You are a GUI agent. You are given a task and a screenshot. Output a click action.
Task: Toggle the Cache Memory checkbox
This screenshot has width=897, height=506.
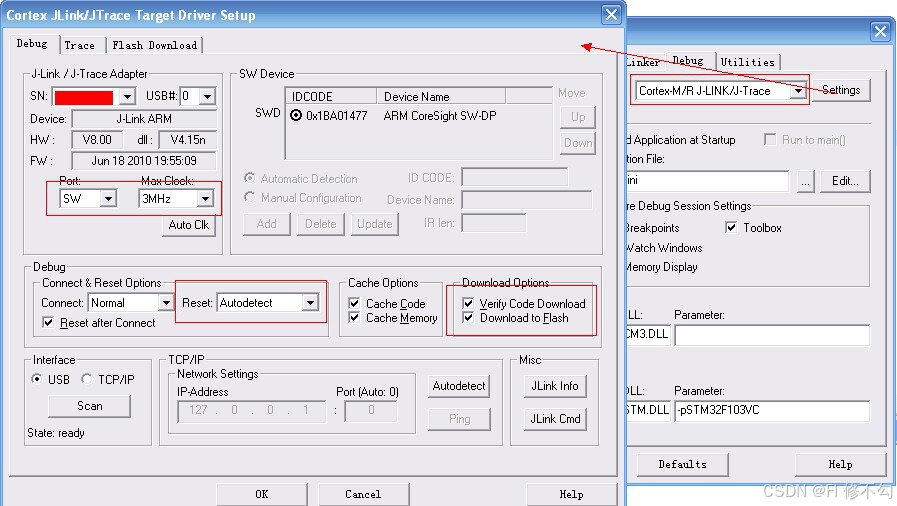[354, 317]
